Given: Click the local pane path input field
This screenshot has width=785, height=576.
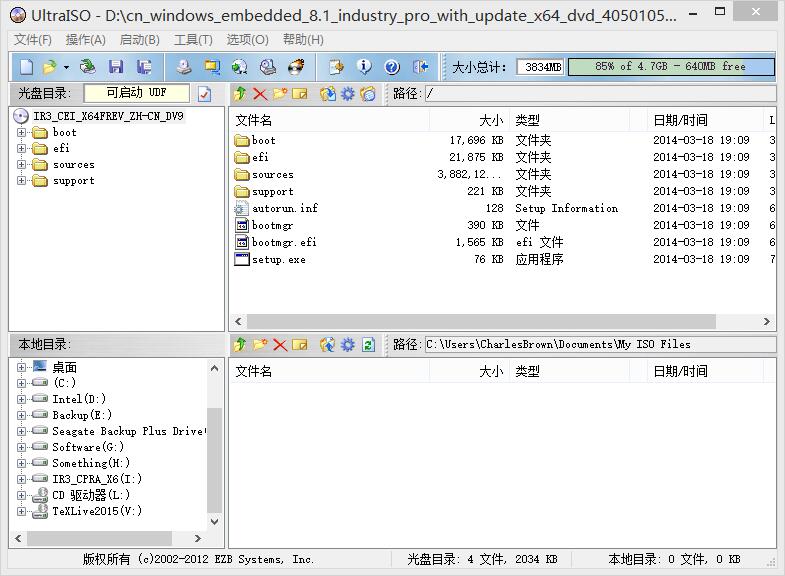Looking at the screenshot, I should pyautogui.click(x=600, y=344).
